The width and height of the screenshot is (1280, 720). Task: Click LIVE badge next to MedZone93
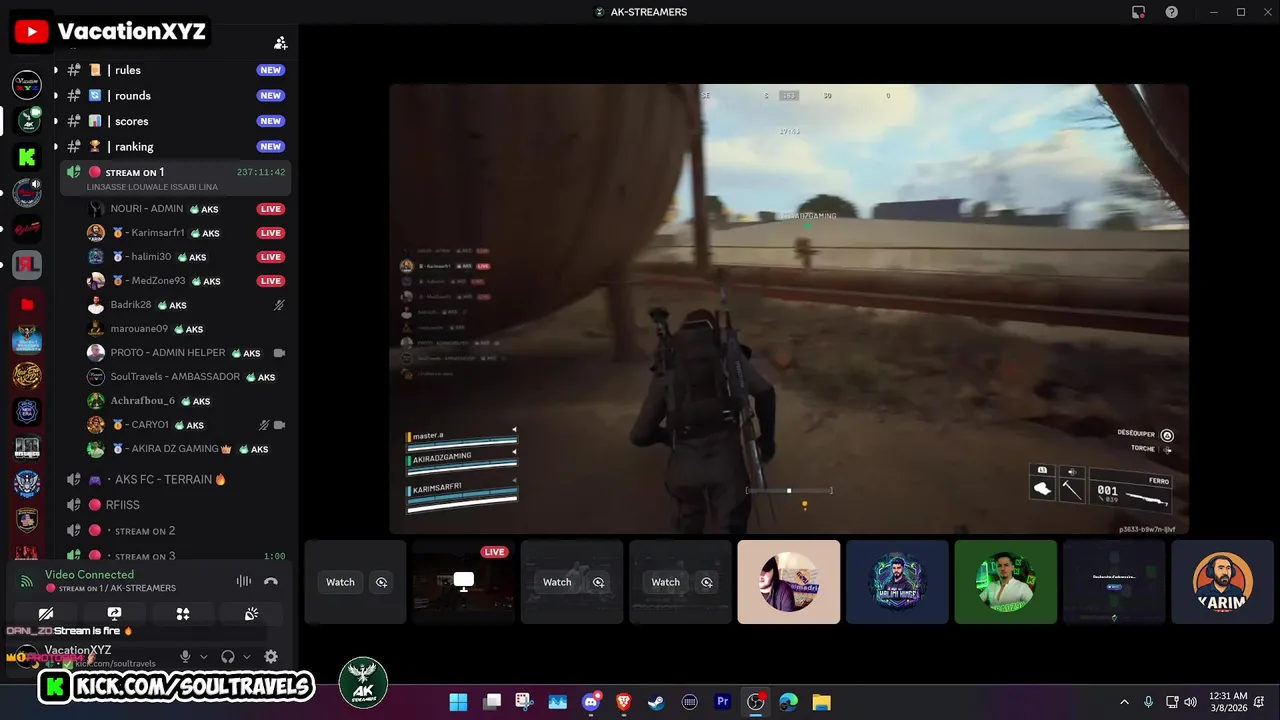click(x=271, y=281)
